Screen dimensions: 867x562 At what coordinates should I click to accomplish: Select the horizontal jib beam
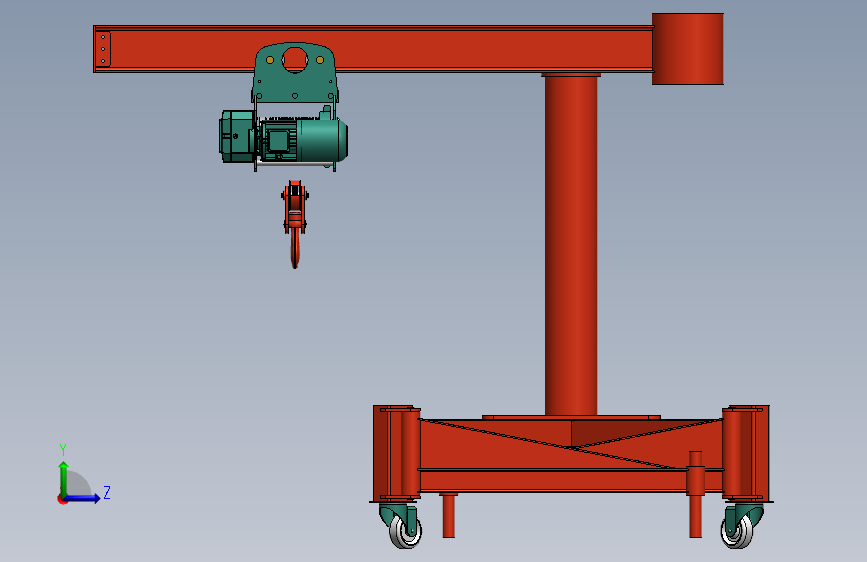tap(373, 49)
